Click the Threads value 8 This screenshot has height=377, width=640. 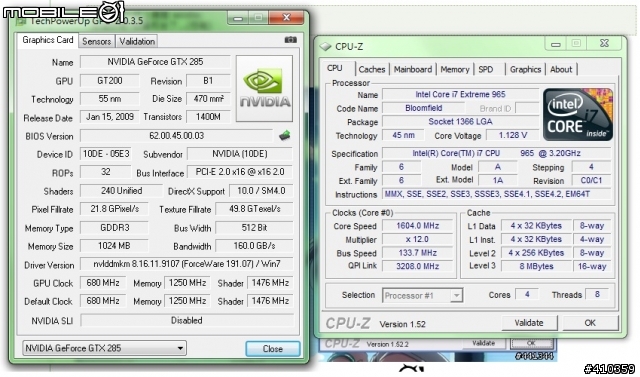point(597,294)
